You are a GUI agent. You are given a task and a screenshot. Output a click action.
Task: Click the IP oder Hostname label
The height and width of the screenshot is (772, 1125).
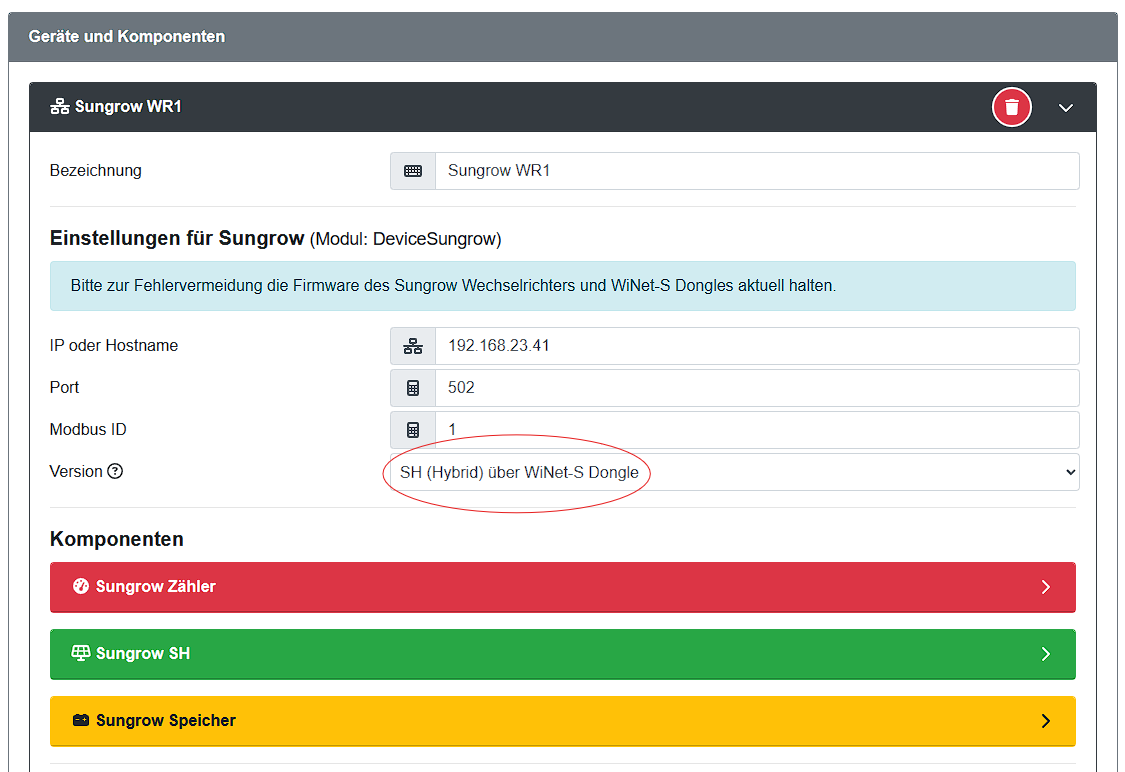tap(113, 346)
